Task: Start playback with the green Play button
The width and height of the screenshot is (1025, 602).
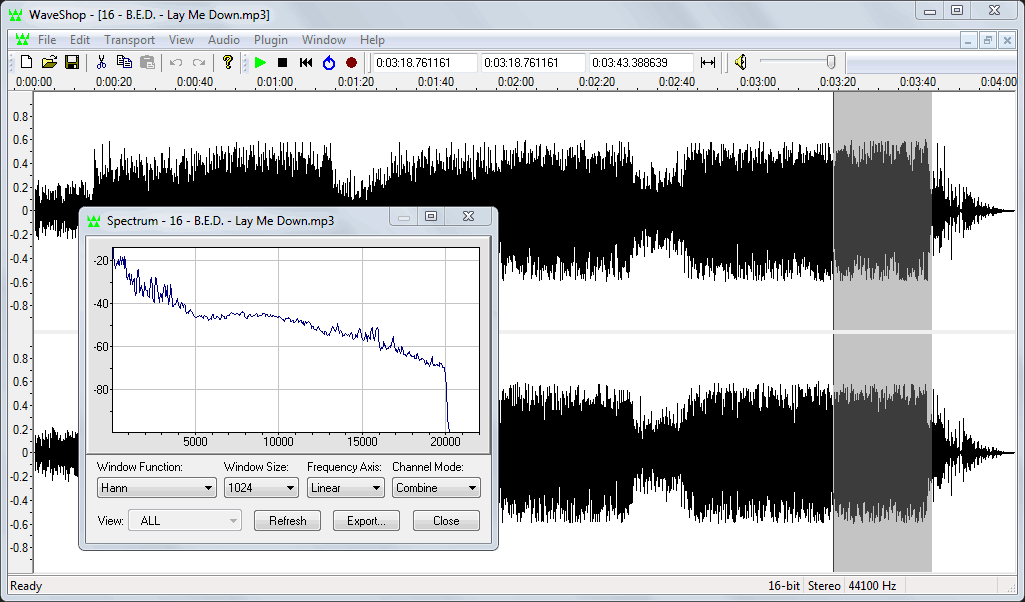Action: [260, 62]
